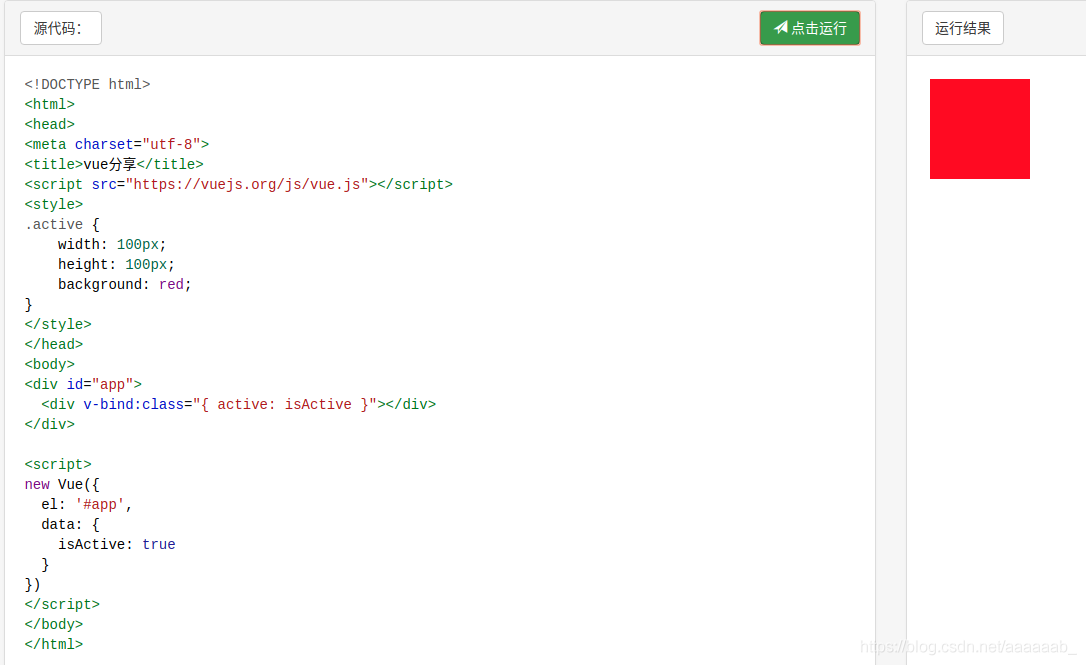The image size is (1086, 665).
Task: Click the vue.js script URL string
Action: 249,184
